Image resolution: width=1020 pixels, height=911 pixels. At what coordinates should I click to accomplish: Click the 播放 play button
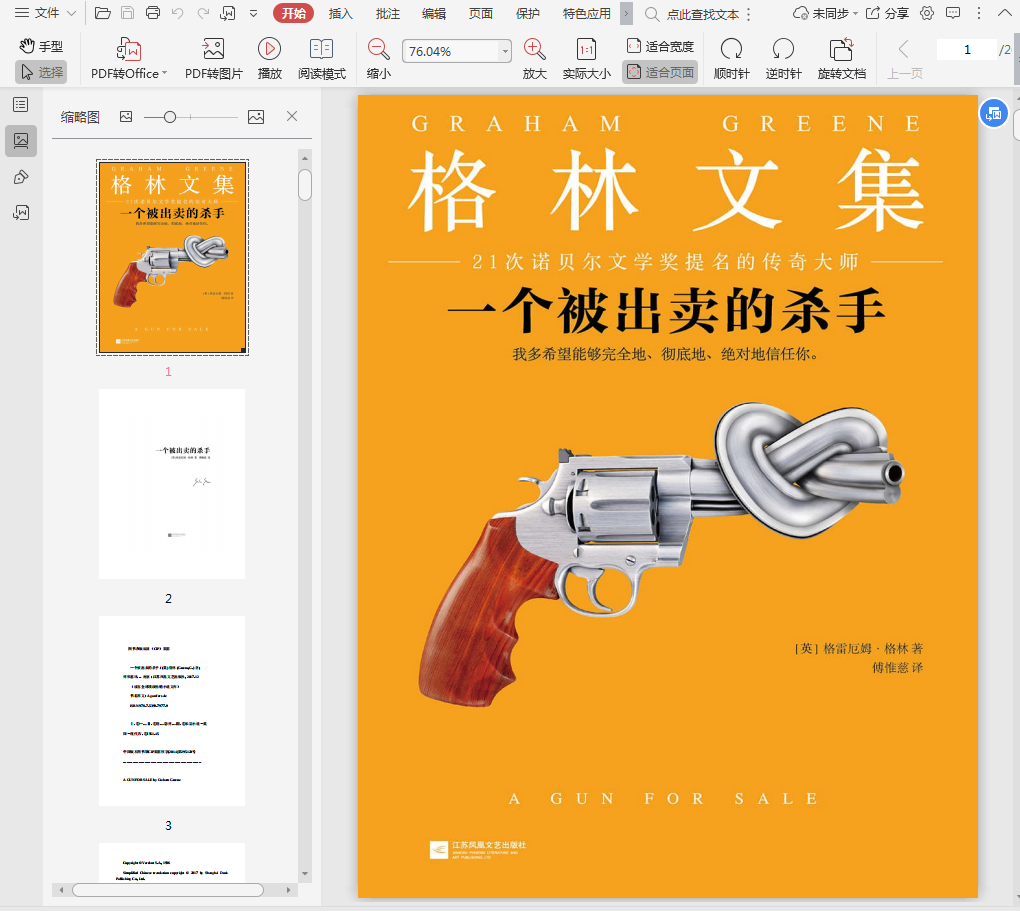269,59
